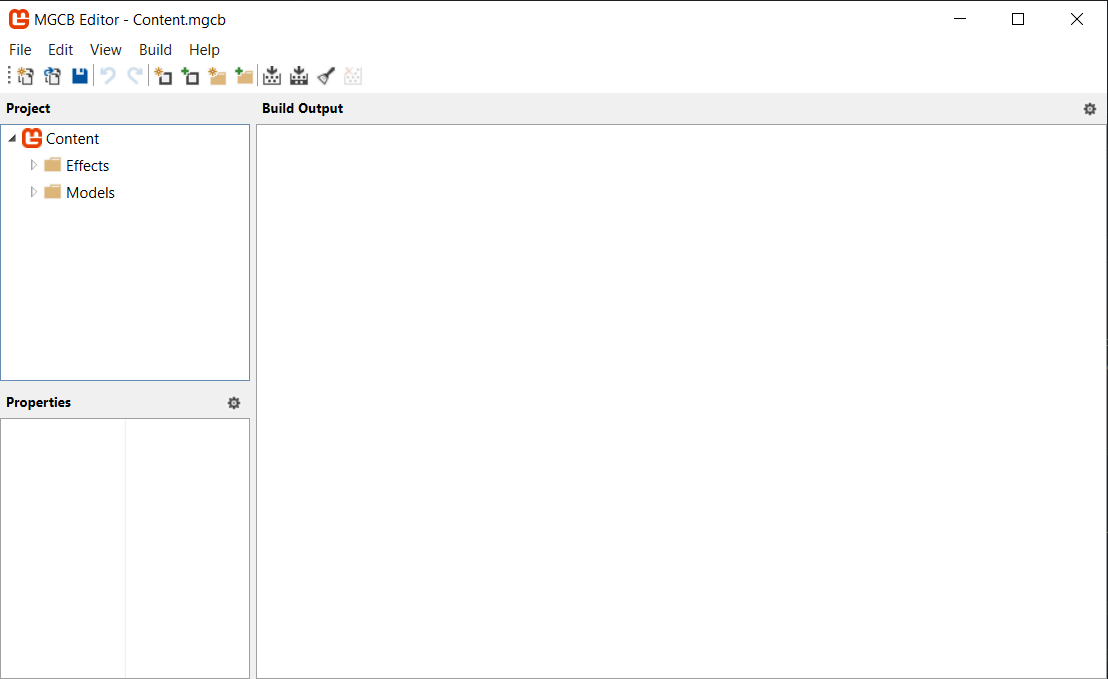Click the New Project toolbar icon
The height and width of the screenshot is (679, 1108).
pos(25,76)
